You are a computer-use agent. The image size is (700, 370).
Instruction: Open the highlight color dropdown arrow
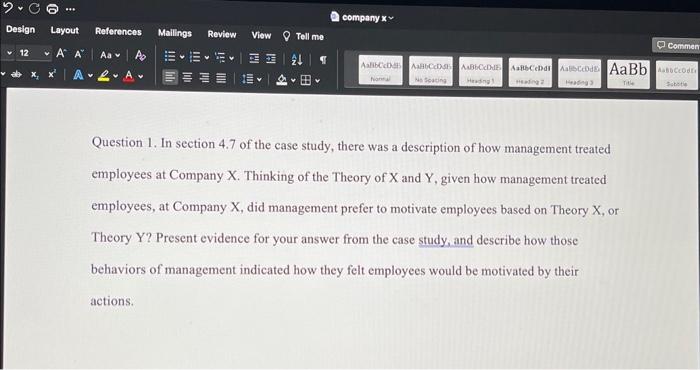[x=115, y=76]
